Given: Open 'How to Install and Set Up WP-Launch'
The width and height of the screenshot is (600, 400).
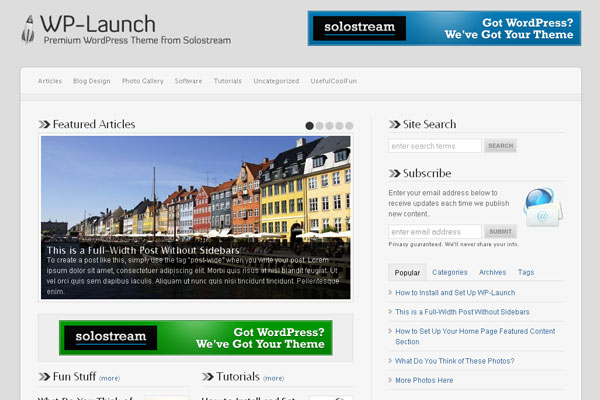Looking at the screenshot, I should [x=455, y=293].
